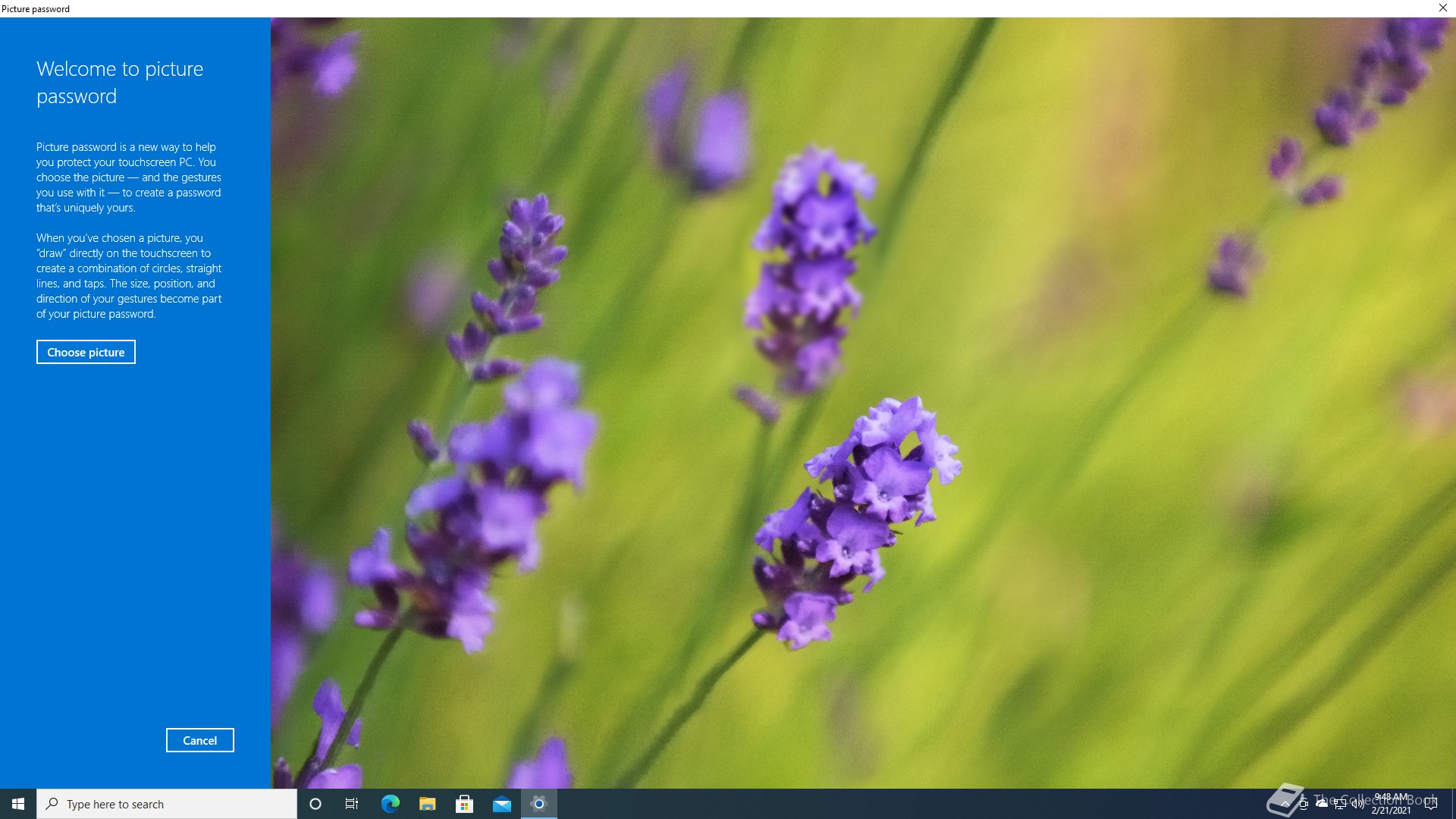Image resolution: width=1456 pixels, height=819 pixels.
Task: Open the Windows Start menu
Action: (18, 804)
